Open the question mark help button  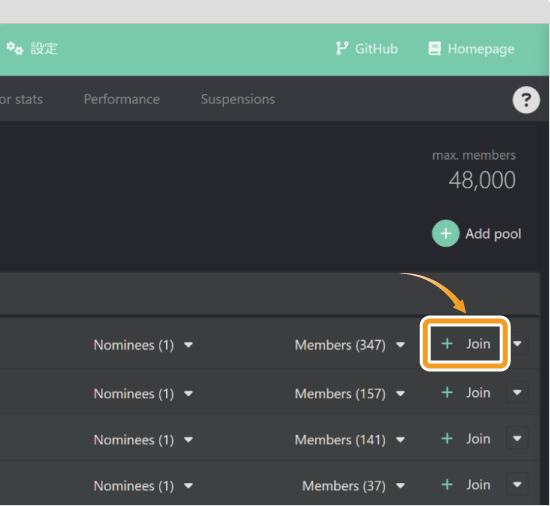(526, 100)
